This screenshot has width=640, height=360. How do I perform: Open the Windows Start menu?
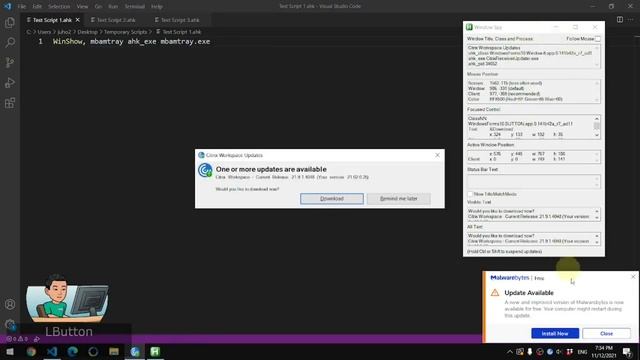pos(10,351)
